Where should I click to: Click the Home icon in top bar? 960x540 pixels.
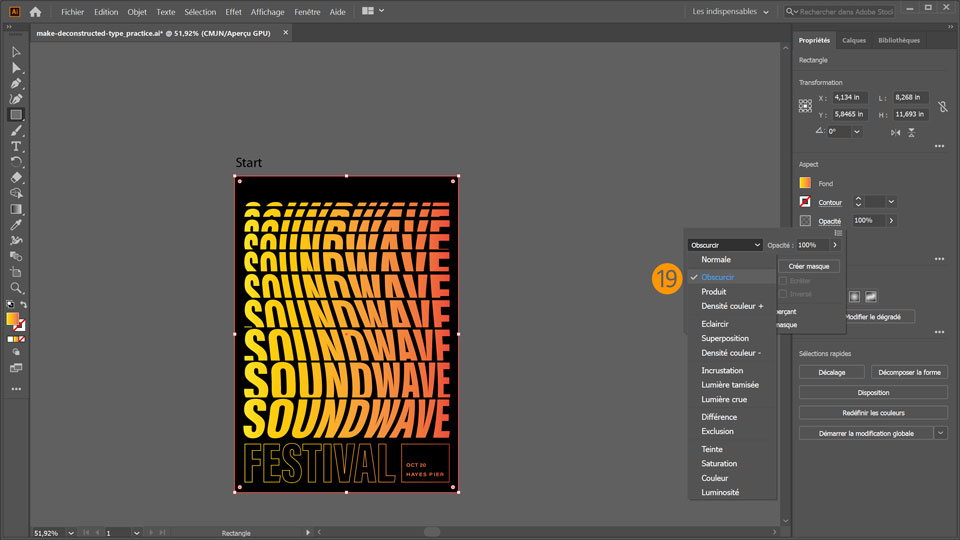point(36,12)
